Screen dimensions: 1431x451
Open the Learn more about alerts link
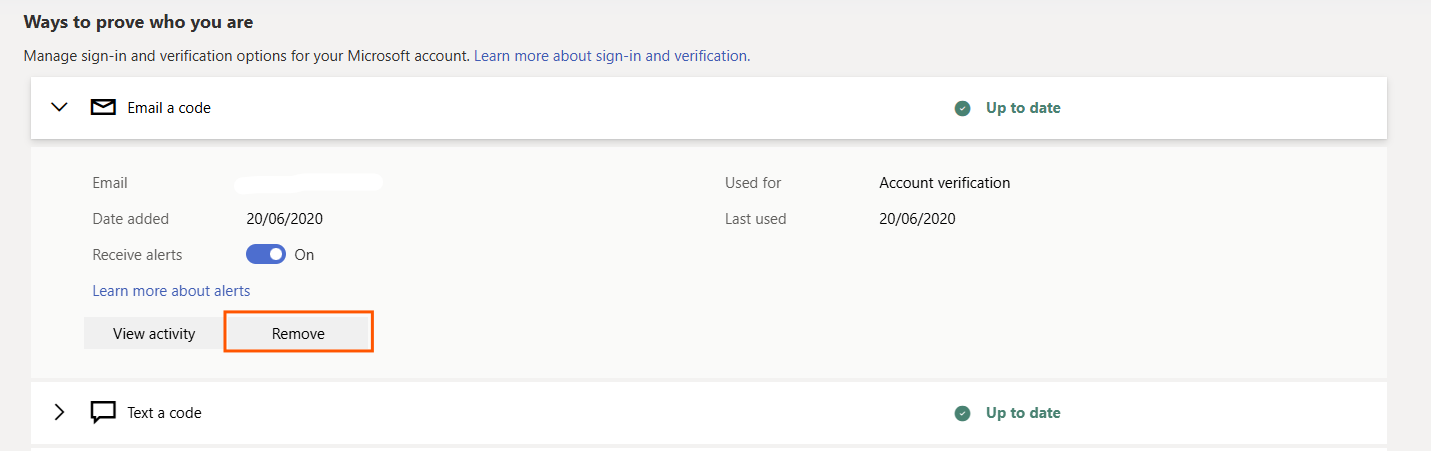pos(171,291)
